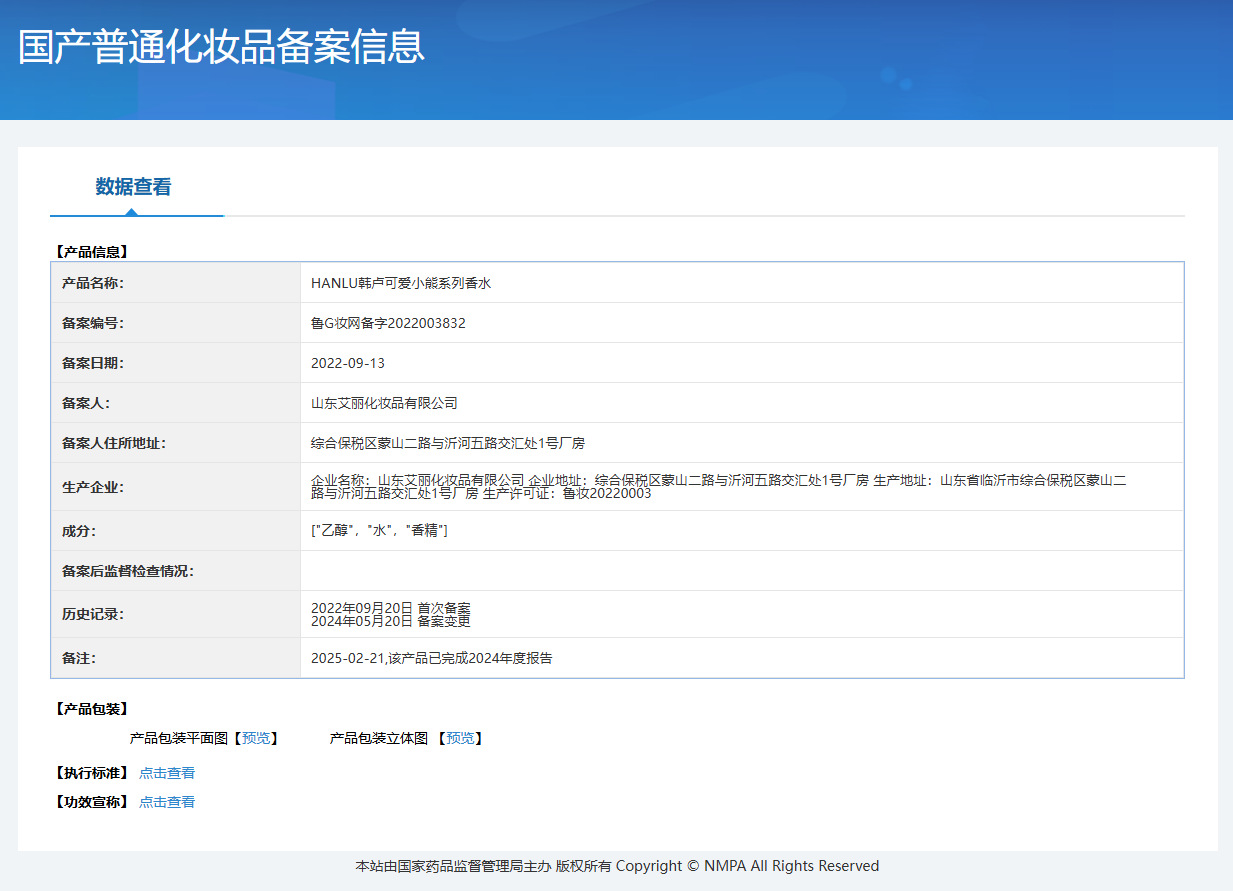This screenshot has height=891, width=1233.
Task: Click the page title 国产普通化妆品备案信息
Action: click(x=221, y=47)
